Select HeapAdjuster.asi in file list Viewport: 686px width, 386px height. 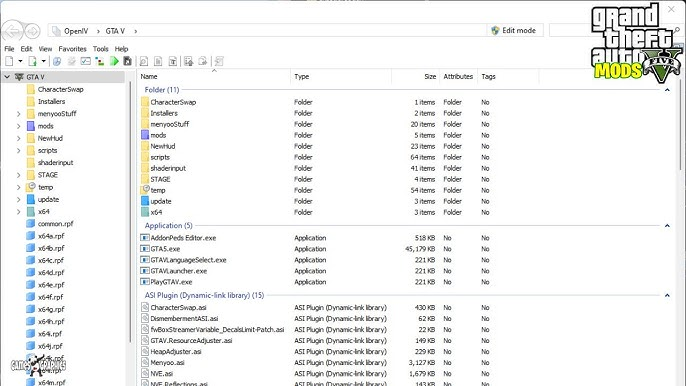coord(176,351)
